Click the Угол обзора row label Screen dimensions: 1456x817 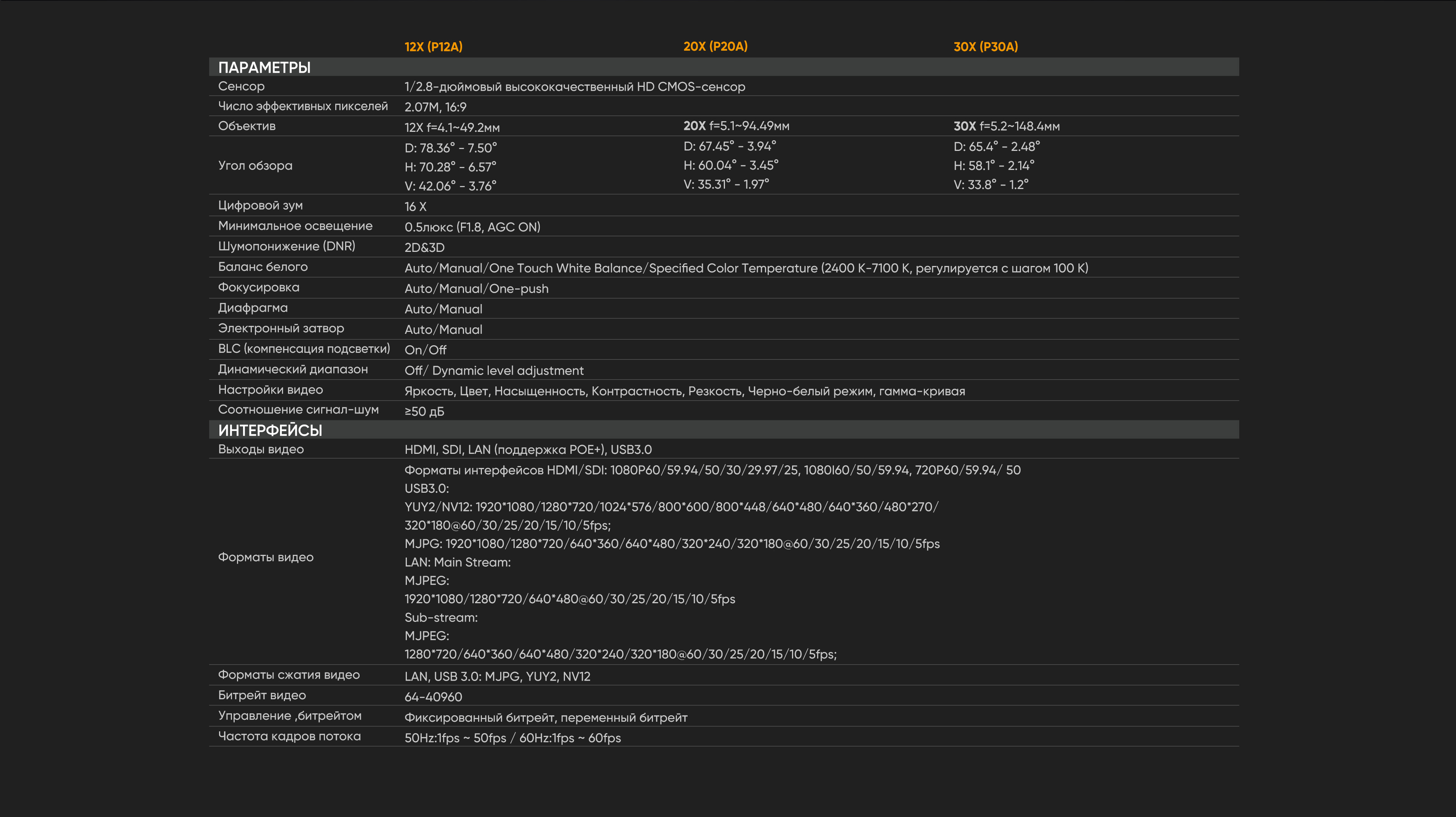256,166
